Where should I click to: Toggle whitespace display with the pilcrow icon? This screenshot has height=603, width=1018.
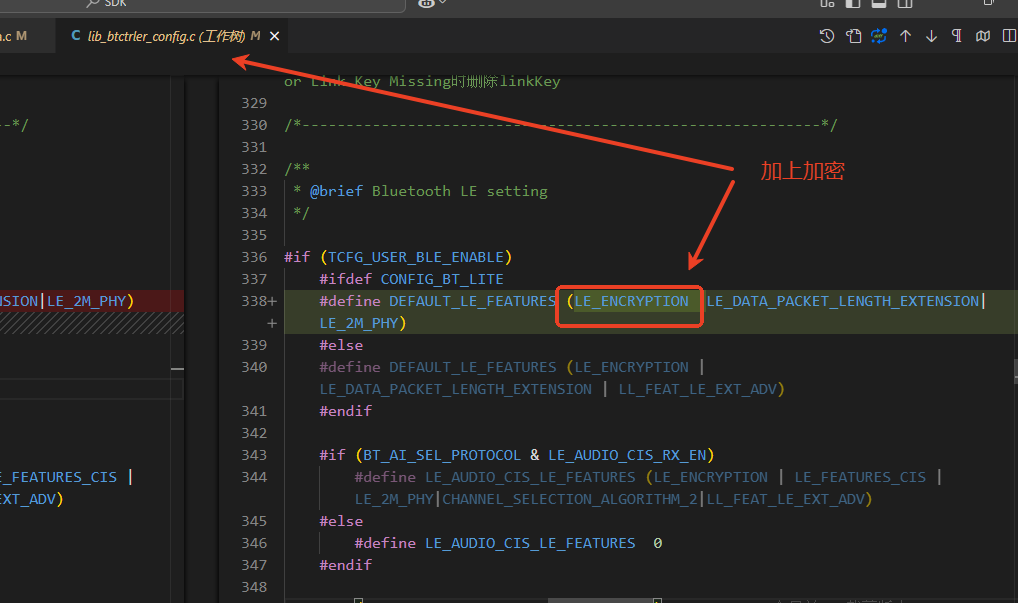[x=956, y=36]
